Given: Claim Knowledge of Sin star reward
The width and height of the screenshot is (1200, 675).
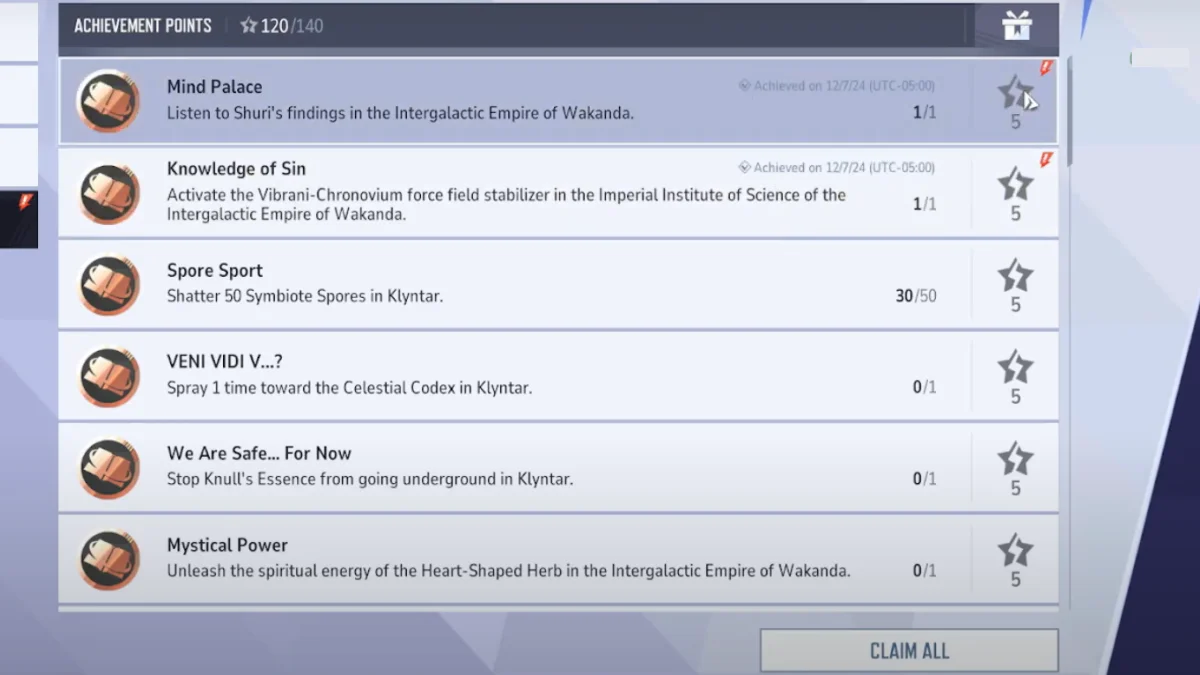Looking at the screenshot, I should [1015, 186].
